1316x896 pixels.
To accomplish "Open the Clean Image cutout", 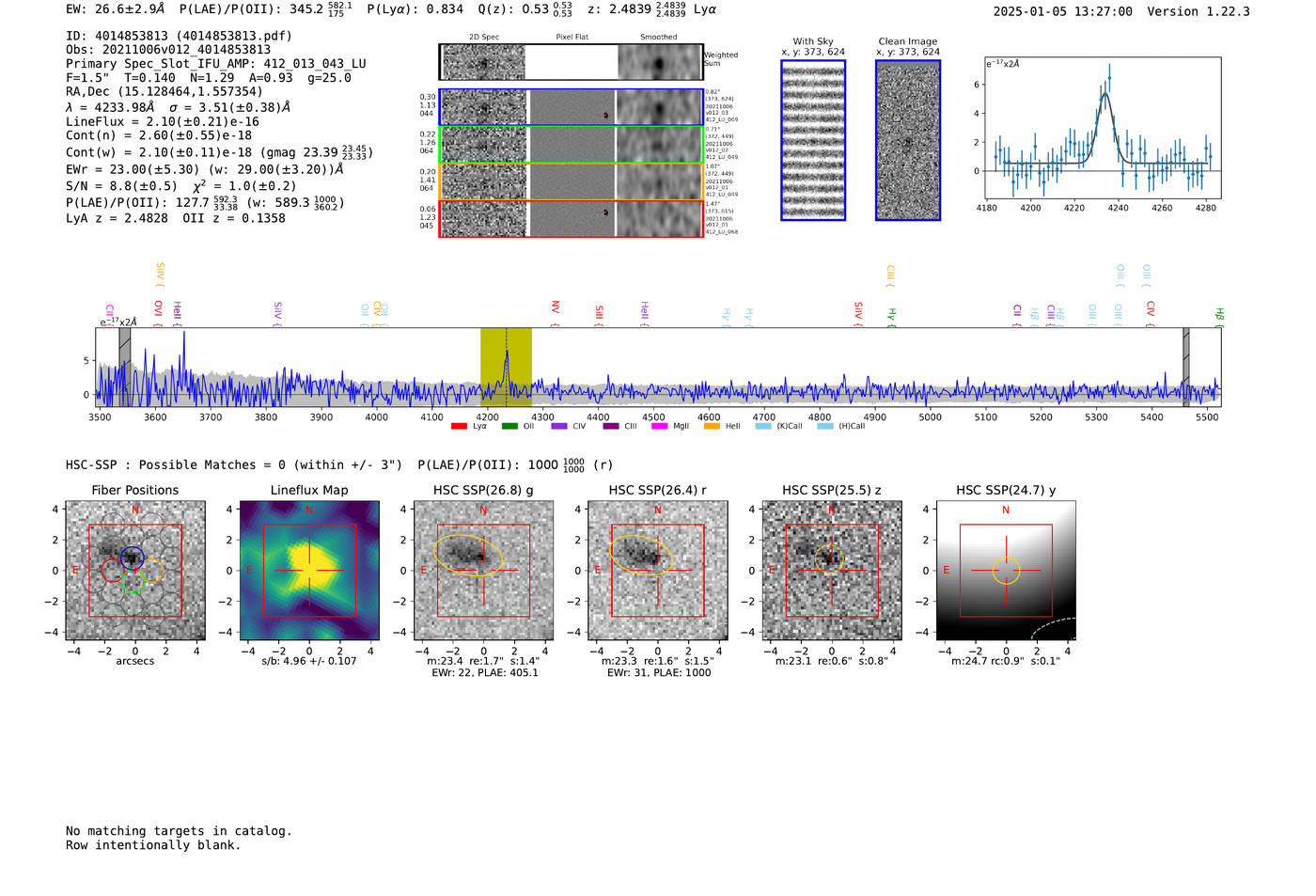I will [x=908, y=140].
